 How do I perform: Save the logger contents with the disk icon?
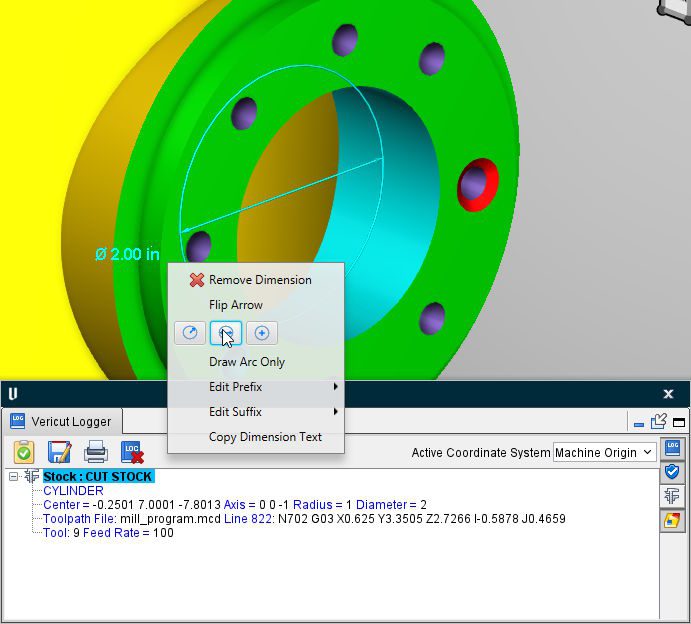pos(60,451)
